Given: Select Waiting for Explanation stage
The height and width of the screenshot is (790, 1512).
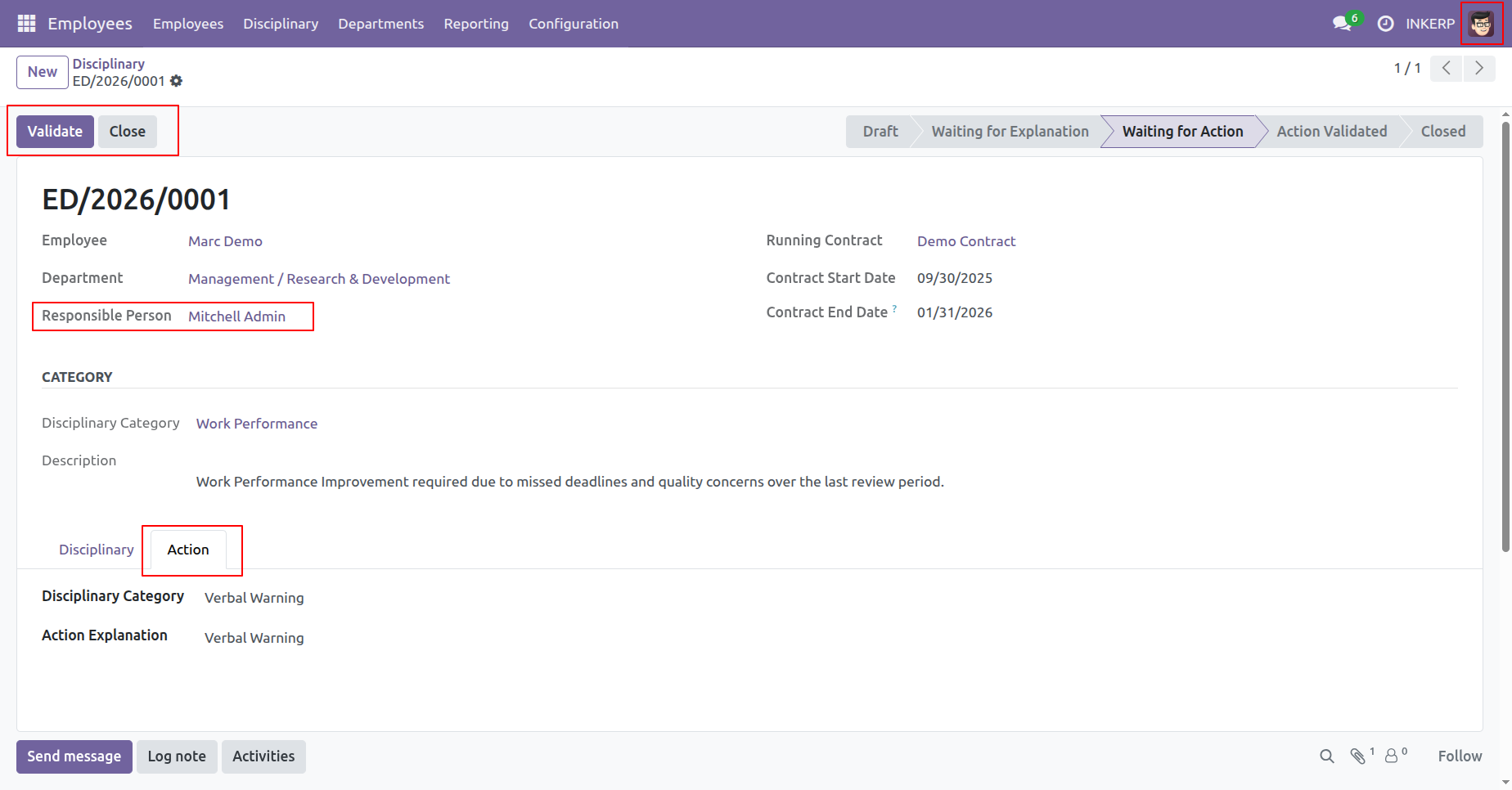Looking at the screenshot, I should [1010, 132].
